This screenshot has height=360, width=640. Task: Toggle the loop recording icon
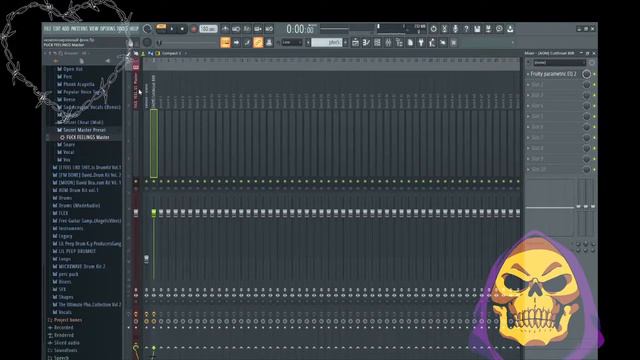pyautogui.click(x=269, y=29)
